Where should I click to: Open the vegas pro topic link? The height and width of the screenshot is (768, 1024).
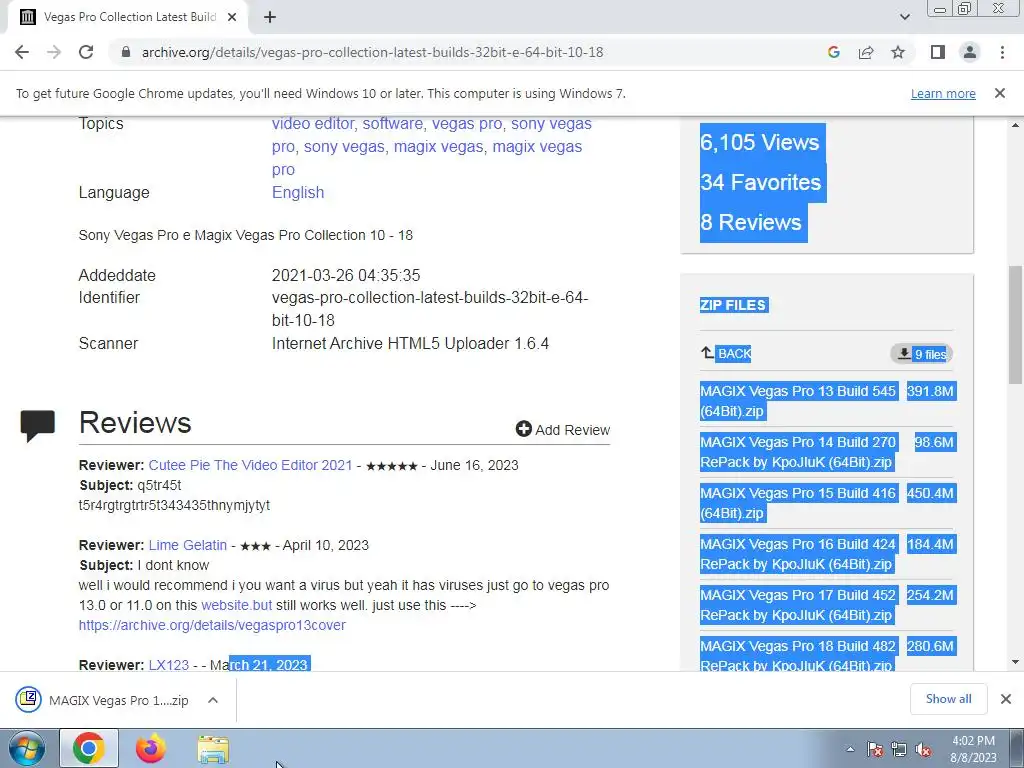click(467, 123)
